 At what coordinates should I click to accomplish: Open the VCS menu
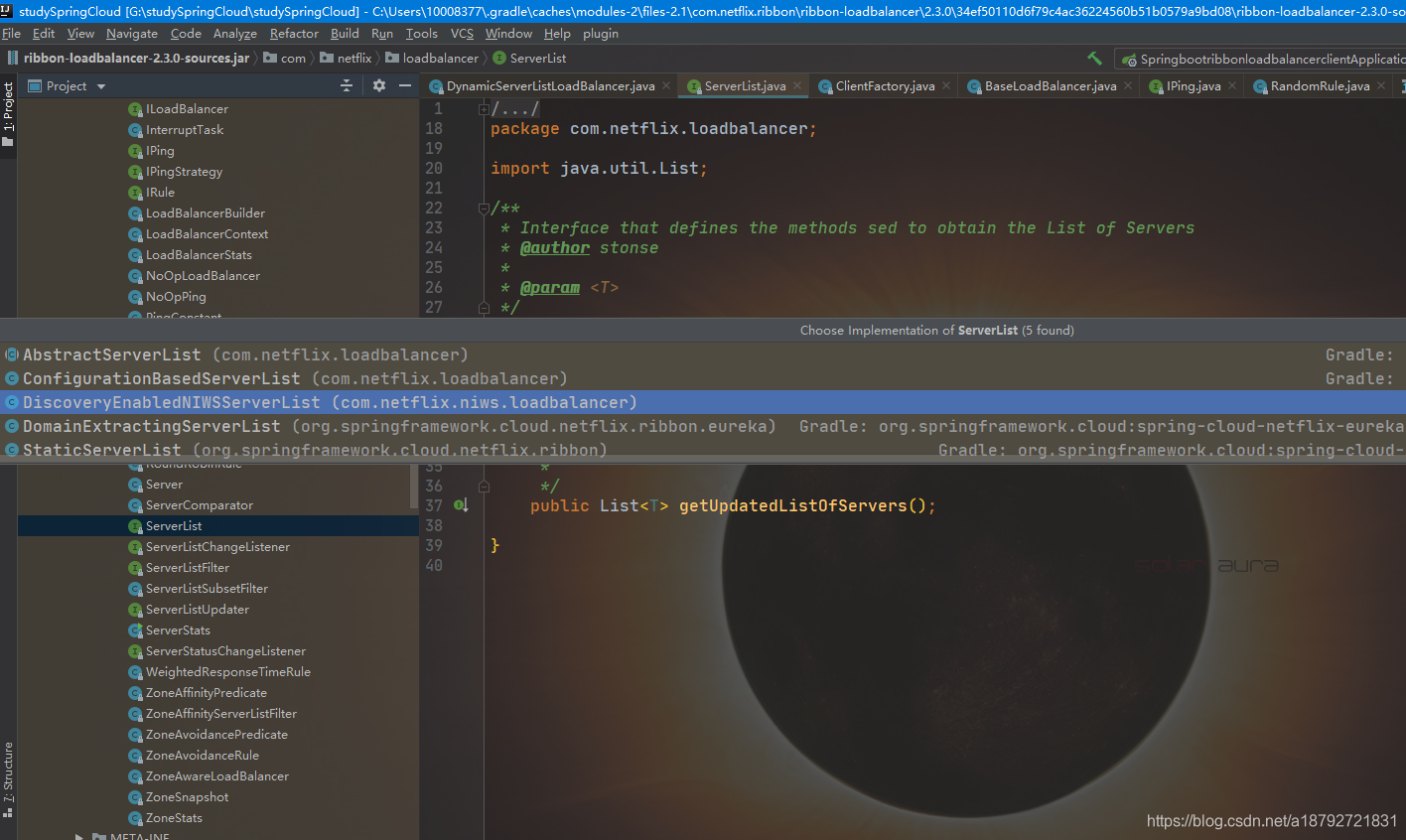click(x=463, y=34)
